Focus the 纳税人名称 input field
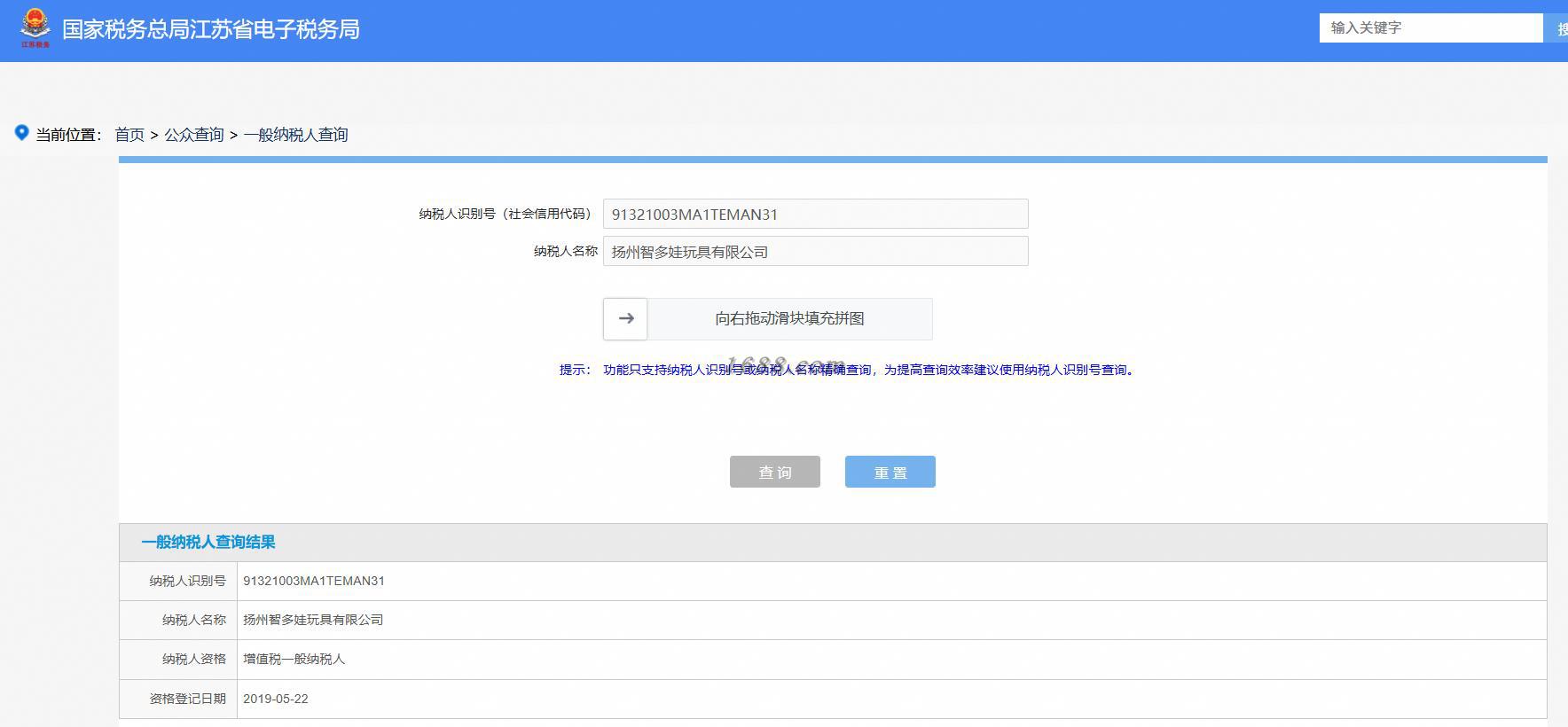Screen dimensions: 1568x727 815,251
